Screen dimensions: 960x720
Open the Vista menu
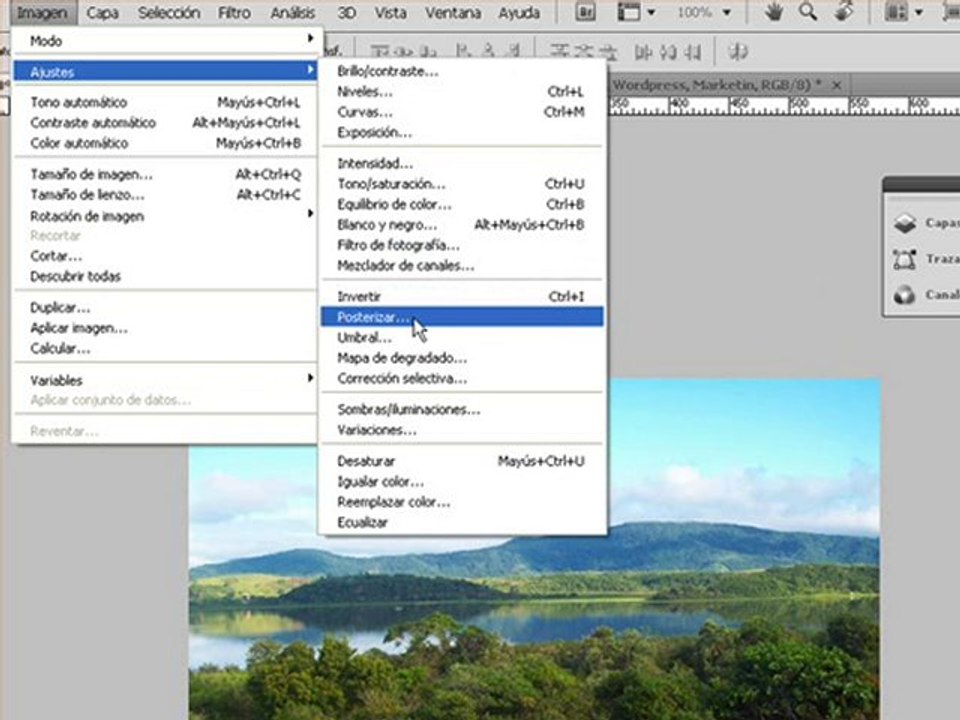pos(391,12)
